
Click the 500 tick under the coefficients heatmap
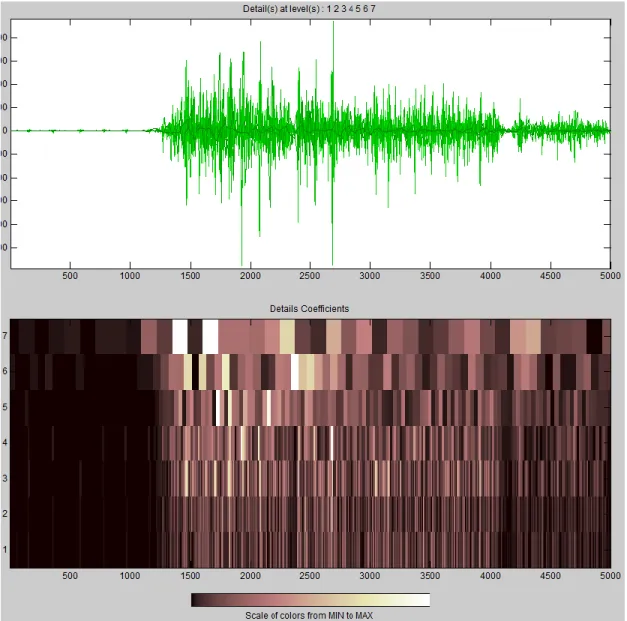[x=70, y=575]
